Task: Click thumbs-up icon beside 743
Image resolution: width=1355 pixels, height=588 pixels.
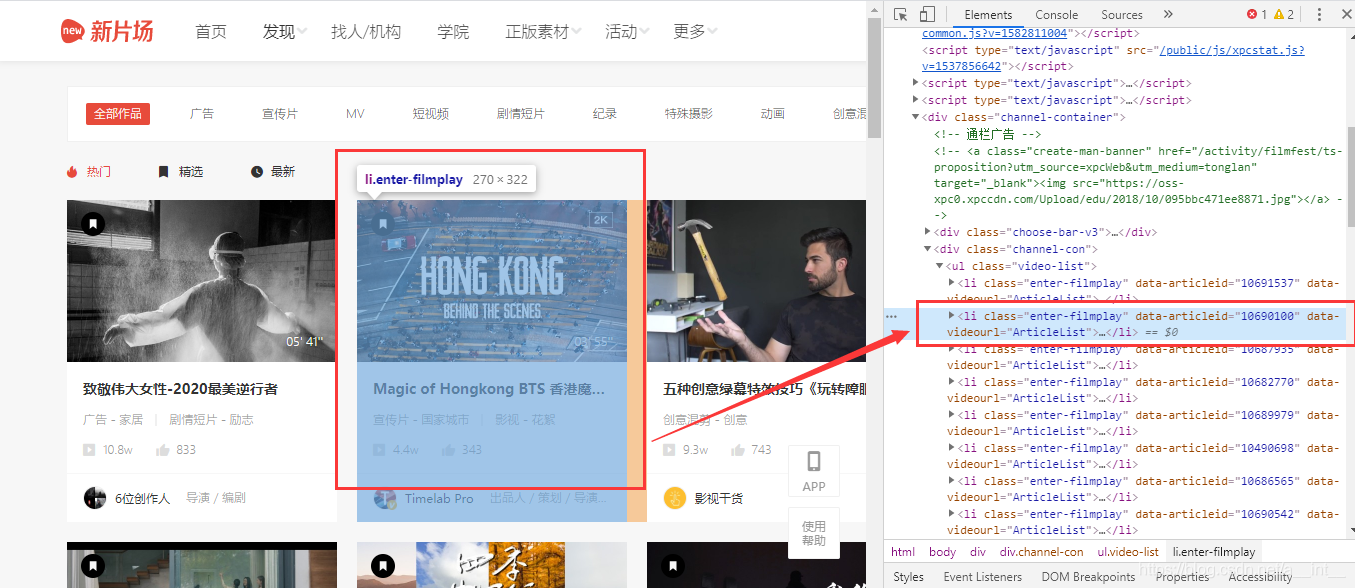Action: pos(738,450)
